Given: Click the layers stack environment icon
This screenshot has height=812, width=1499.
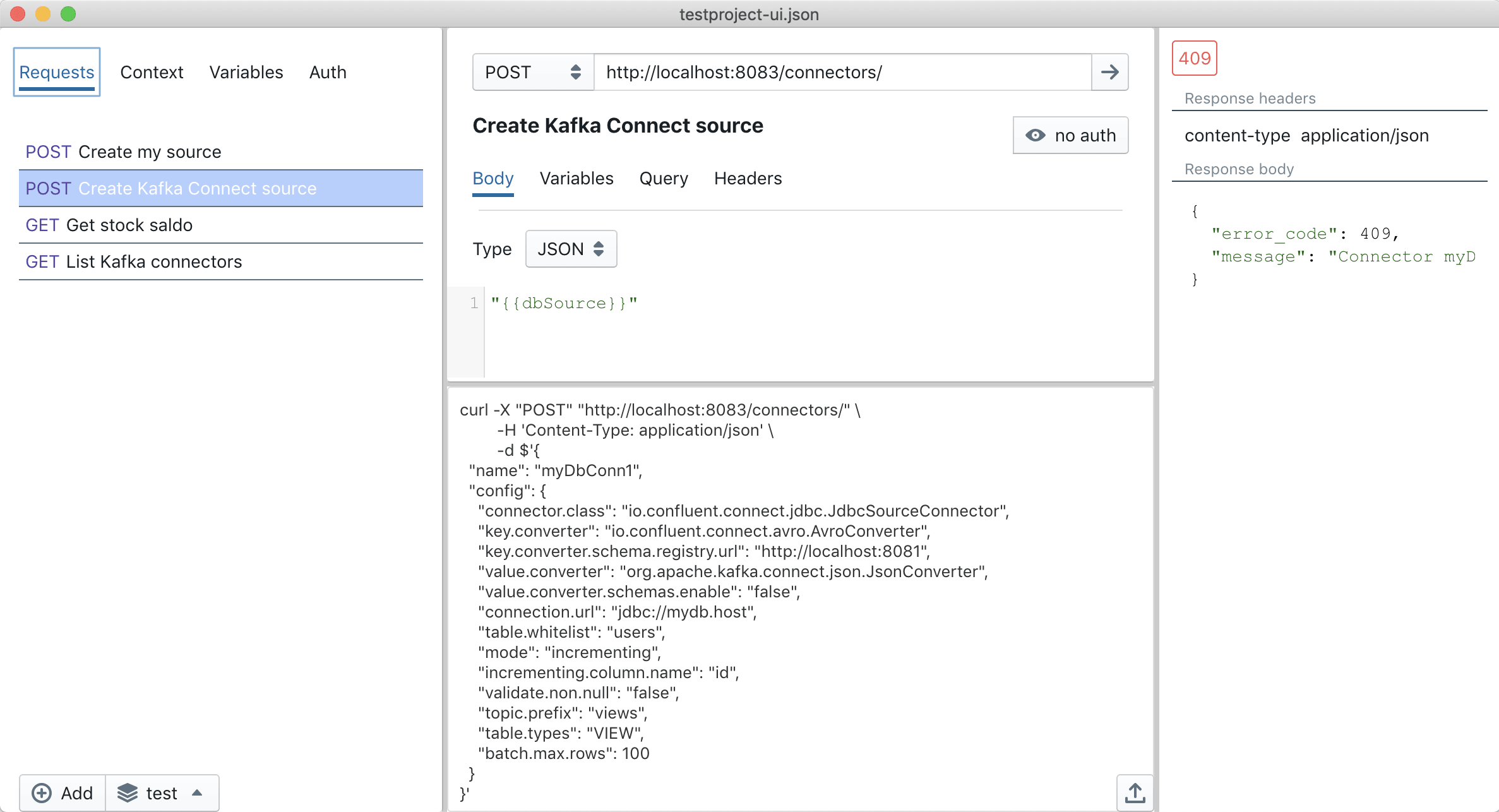Looking at the screenshot, I should coord(128,793).
